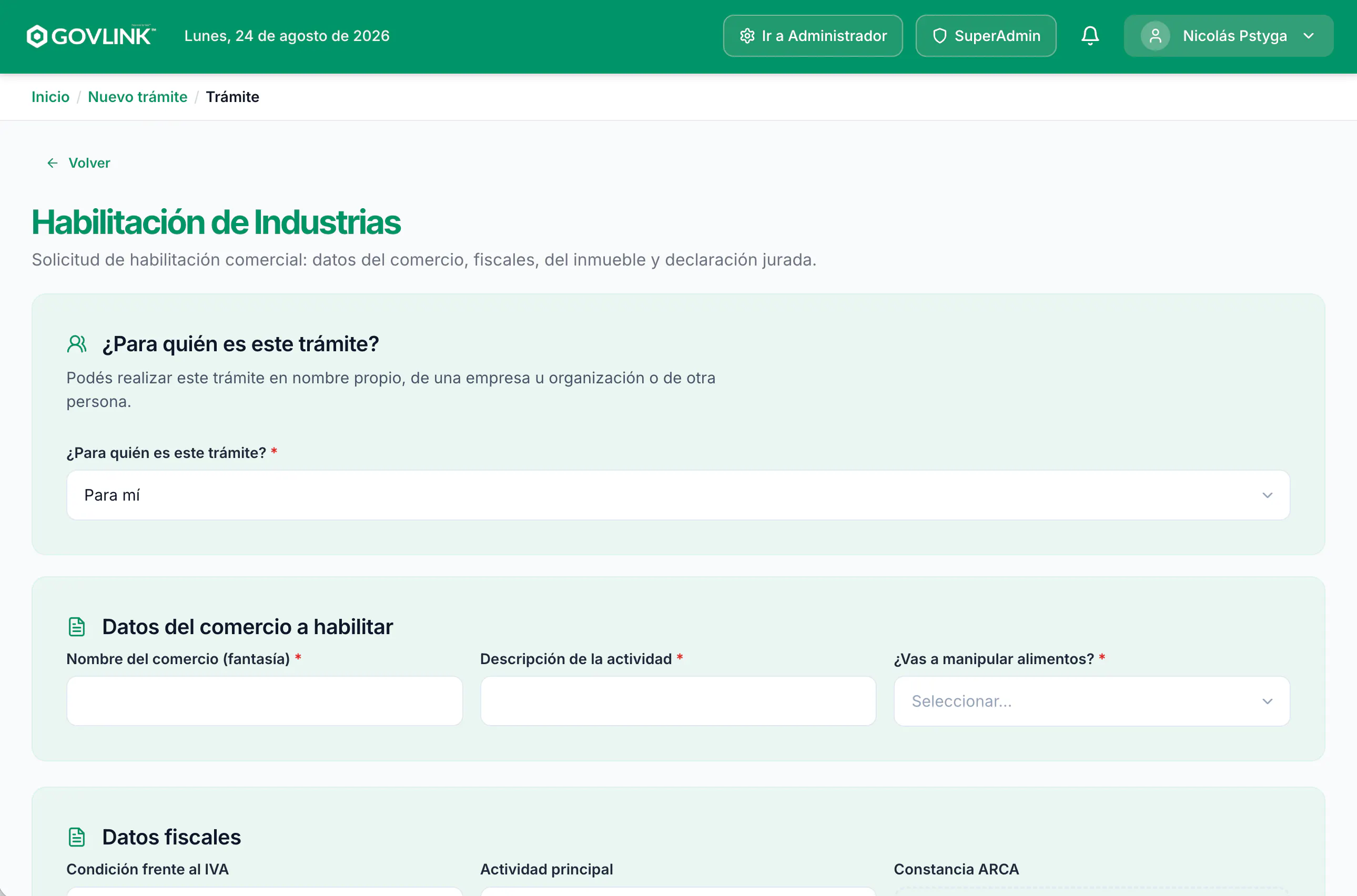Click the document icon beside Datos del comercio
The width and height of the screenshot is (1357, 896).
[77, 627]
